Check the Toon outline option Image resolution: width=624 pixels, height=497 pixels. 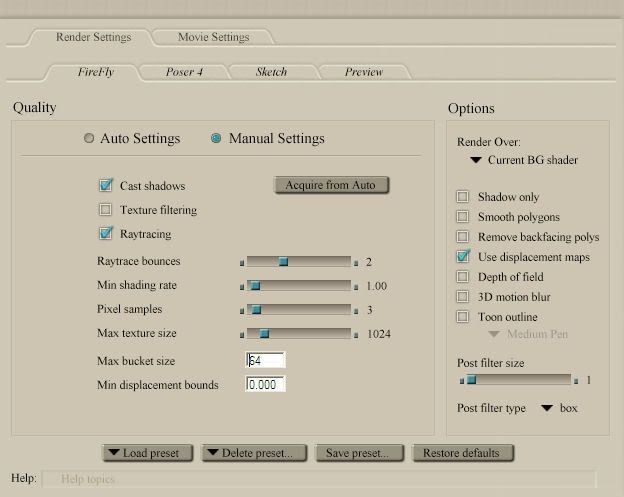click(x=462, y=317)
